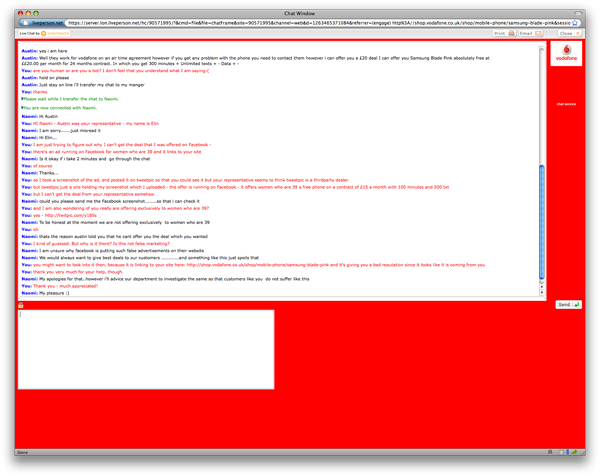Click the 'yes i am here' message from Austin
Image resolution: width=600 pixels, height=476 pixels.
tap(44, 51)
